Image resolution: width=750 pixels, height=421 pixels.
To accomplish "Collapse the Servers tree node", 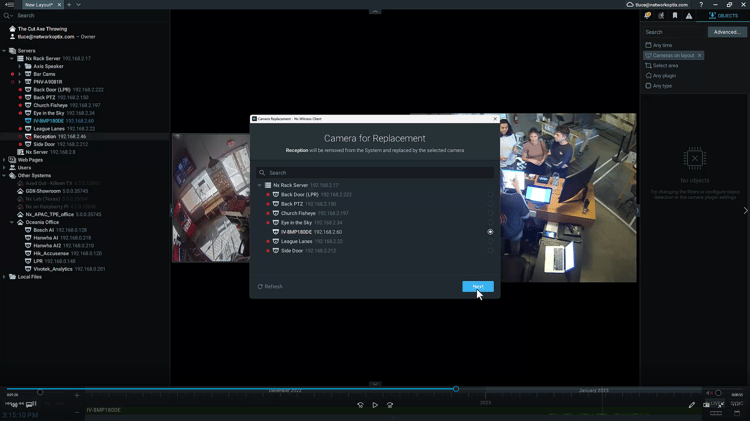I will click(4, 51).
